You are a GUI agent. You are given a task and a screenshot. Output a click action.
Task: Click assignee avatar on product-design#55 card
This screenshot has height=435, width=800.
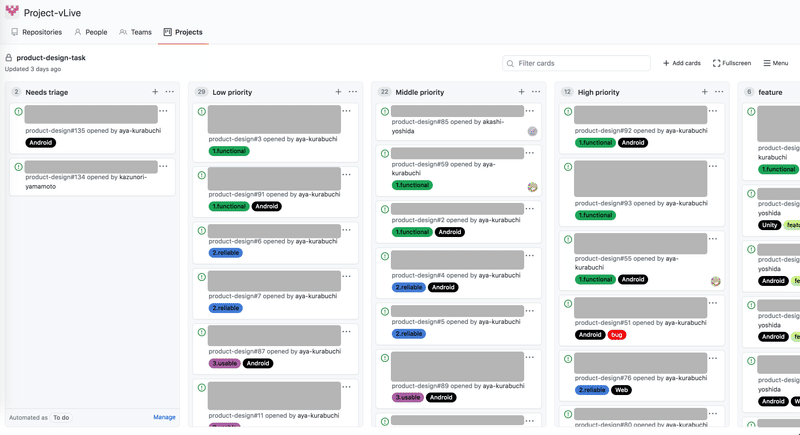coord(715,281)
